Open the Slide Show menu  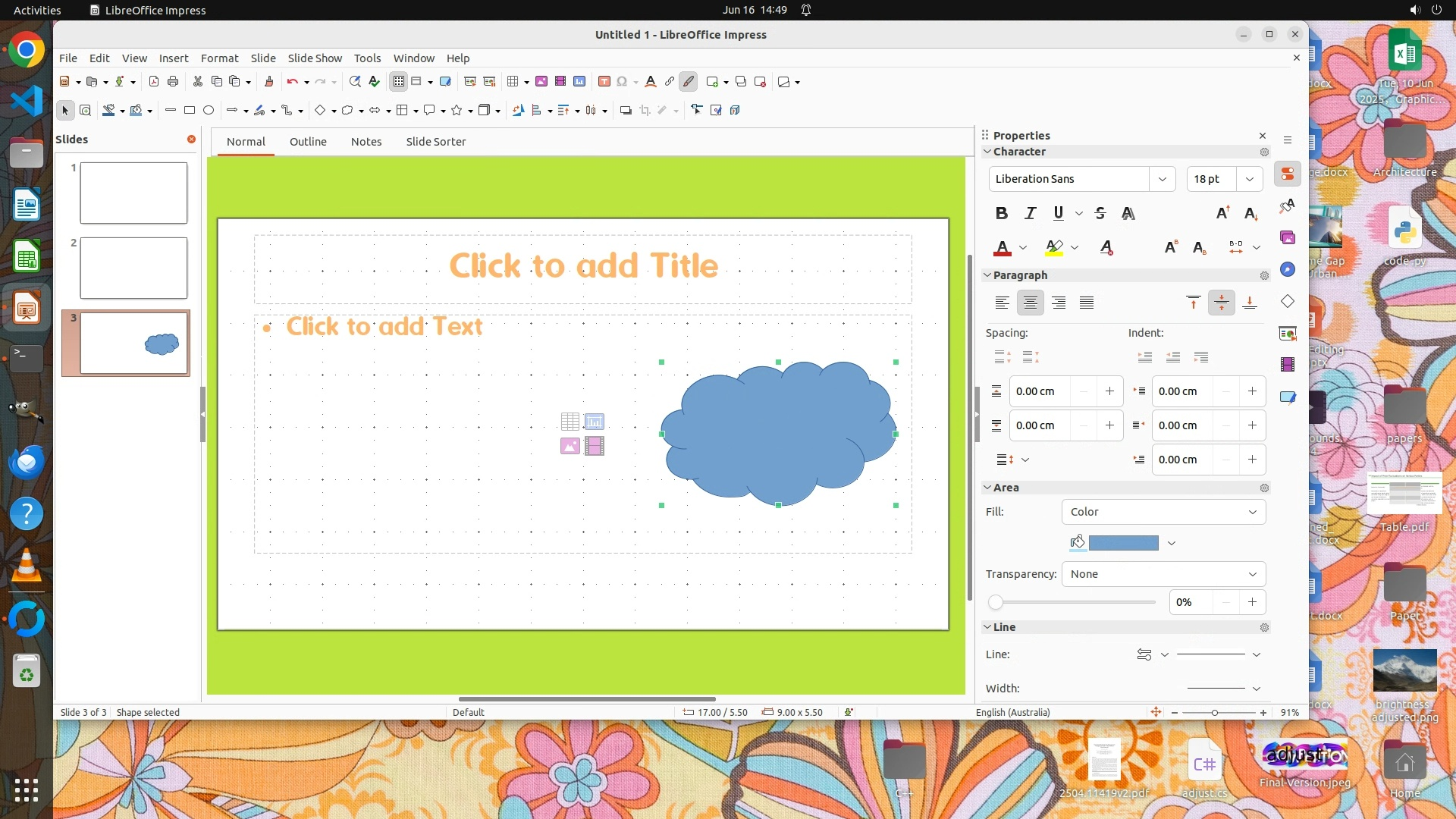pos(315,58)
